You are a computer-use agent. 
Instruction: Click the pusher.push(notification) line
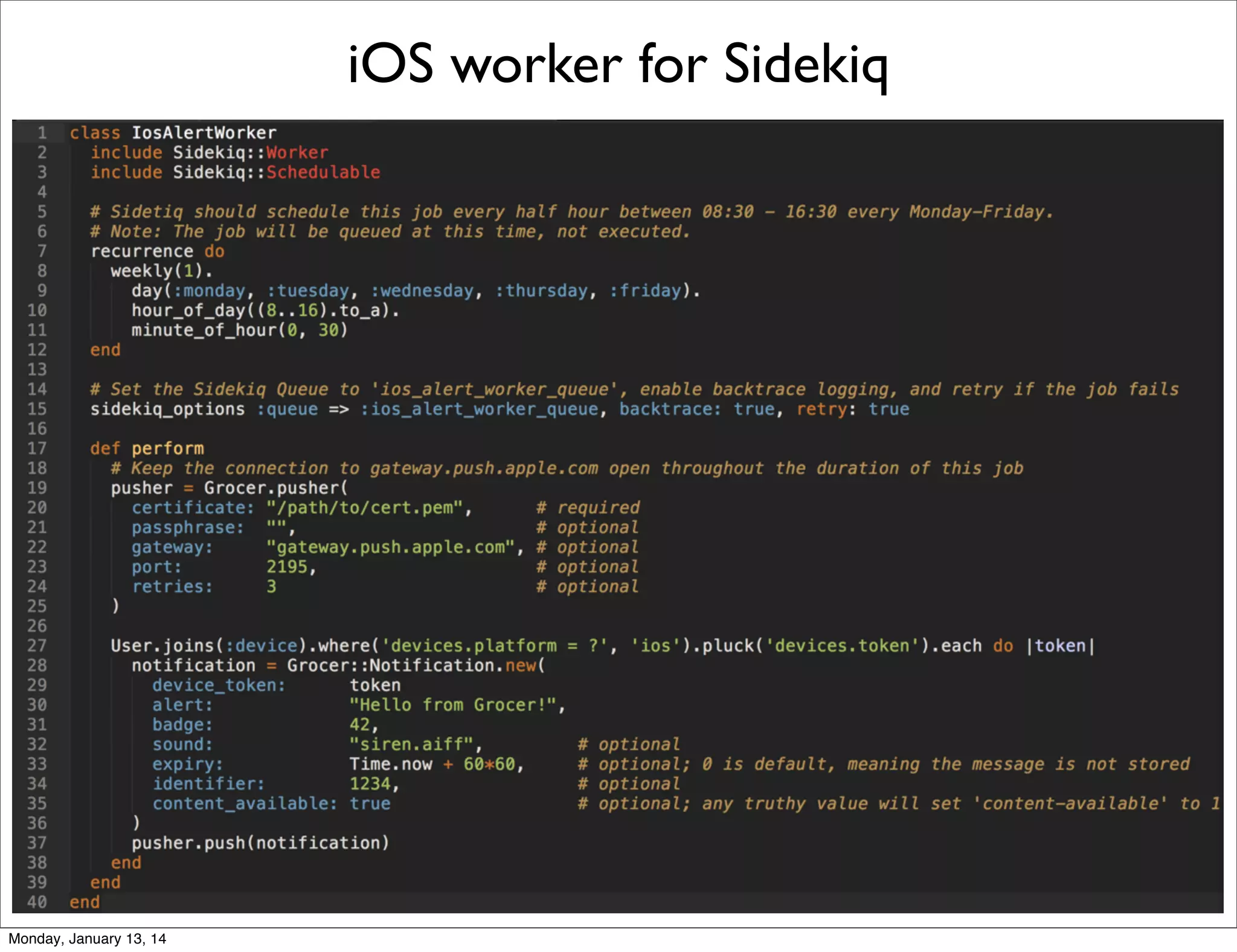[x=260, y=843]
